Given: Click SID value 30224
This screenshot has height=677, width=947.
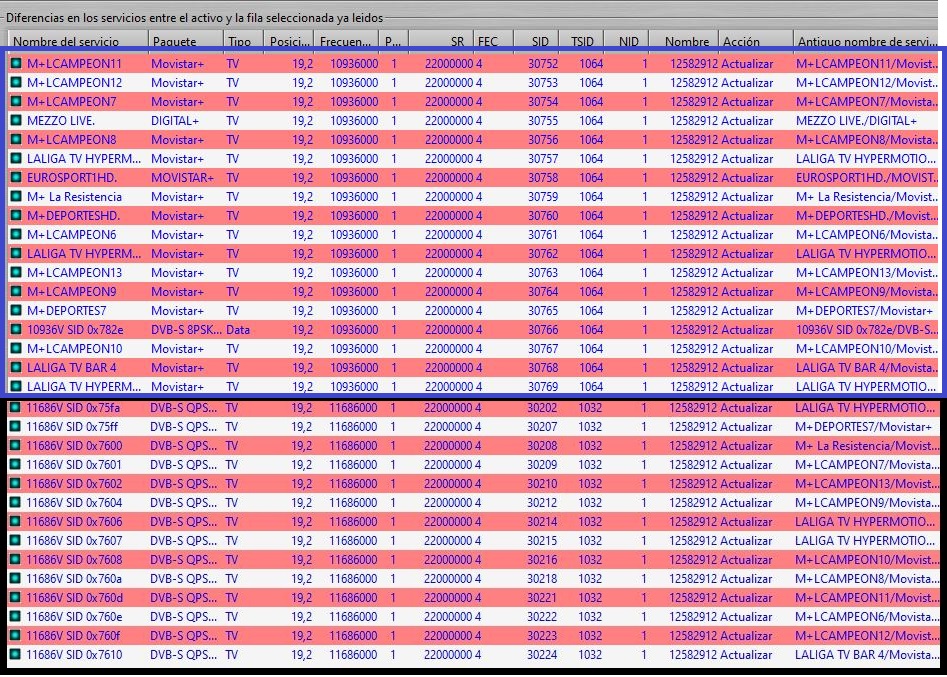Looking at the screenshot, I should pos(542,655).
